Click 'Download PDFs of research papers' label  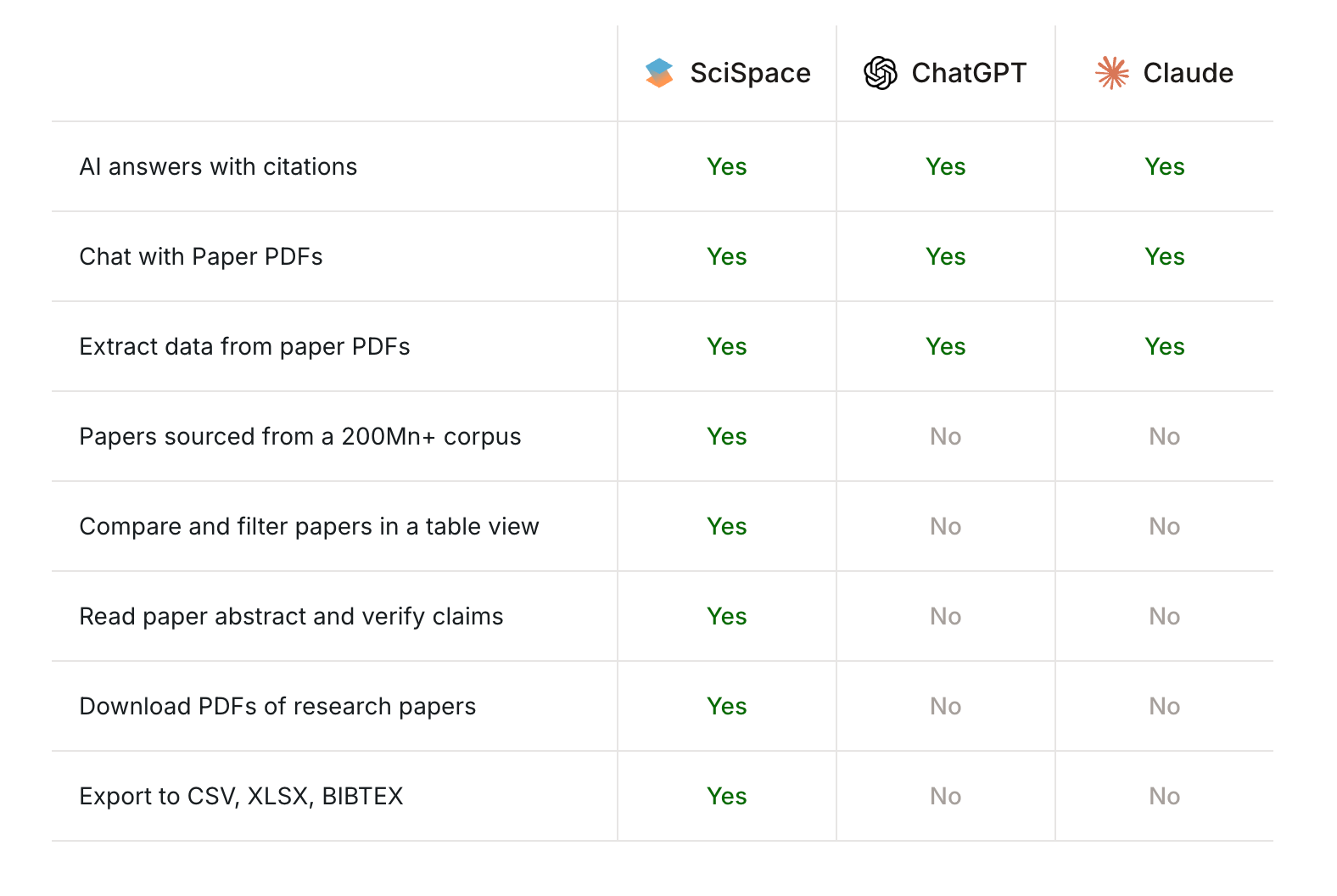click(x=277, y=706)
